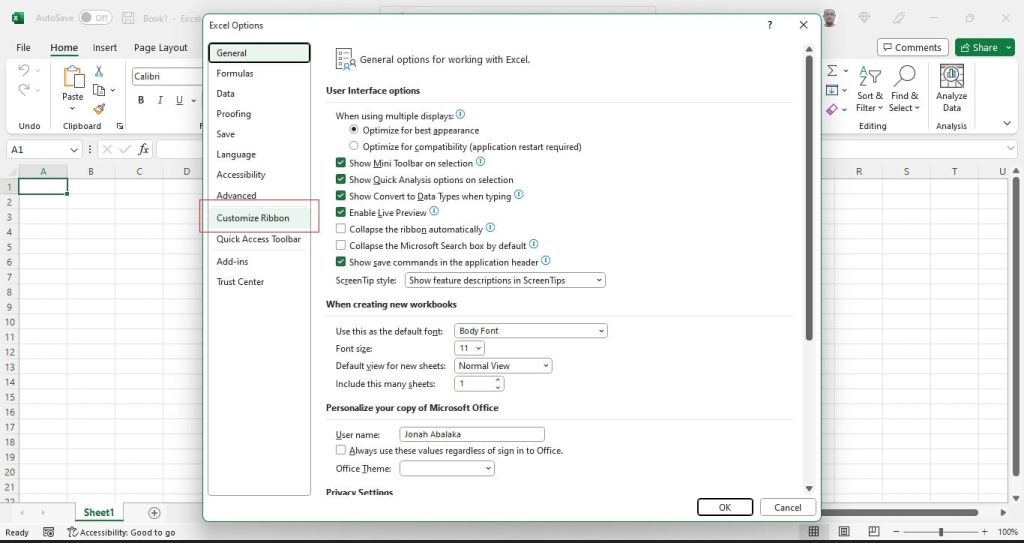Select Customize Ribbon category
1024x543 pixels.
click(x=259, y=218)
